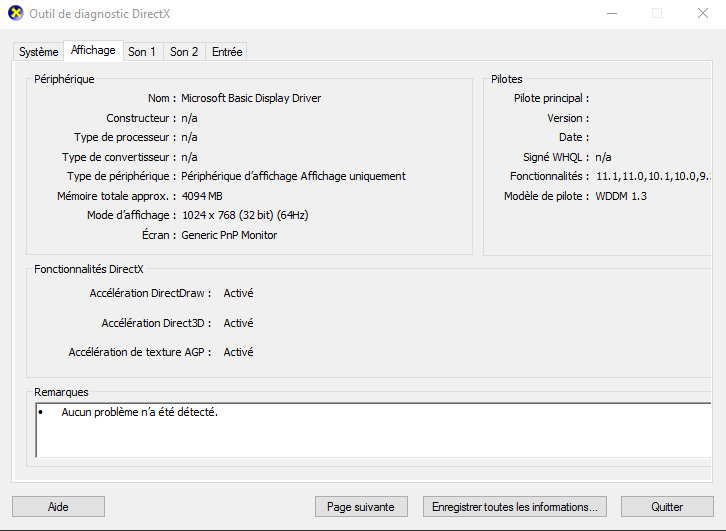This screenshot has width=726, height=531.
Task: Click the 'Pilote principal :' label
Action: coord(551,98)
